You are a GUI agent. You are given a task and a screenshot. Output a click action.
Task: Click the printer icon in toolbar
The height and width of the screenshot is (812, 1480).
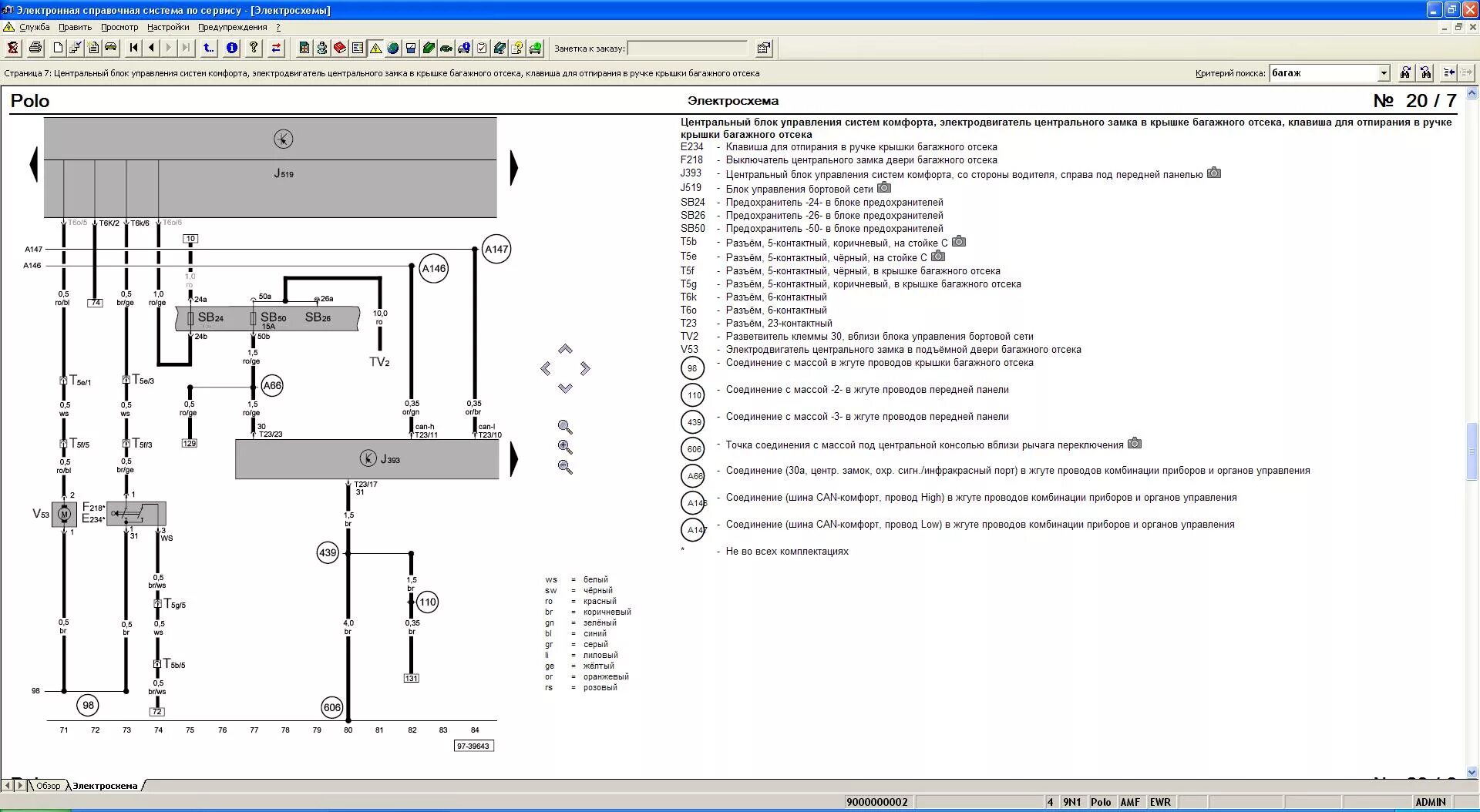(35, 48)
